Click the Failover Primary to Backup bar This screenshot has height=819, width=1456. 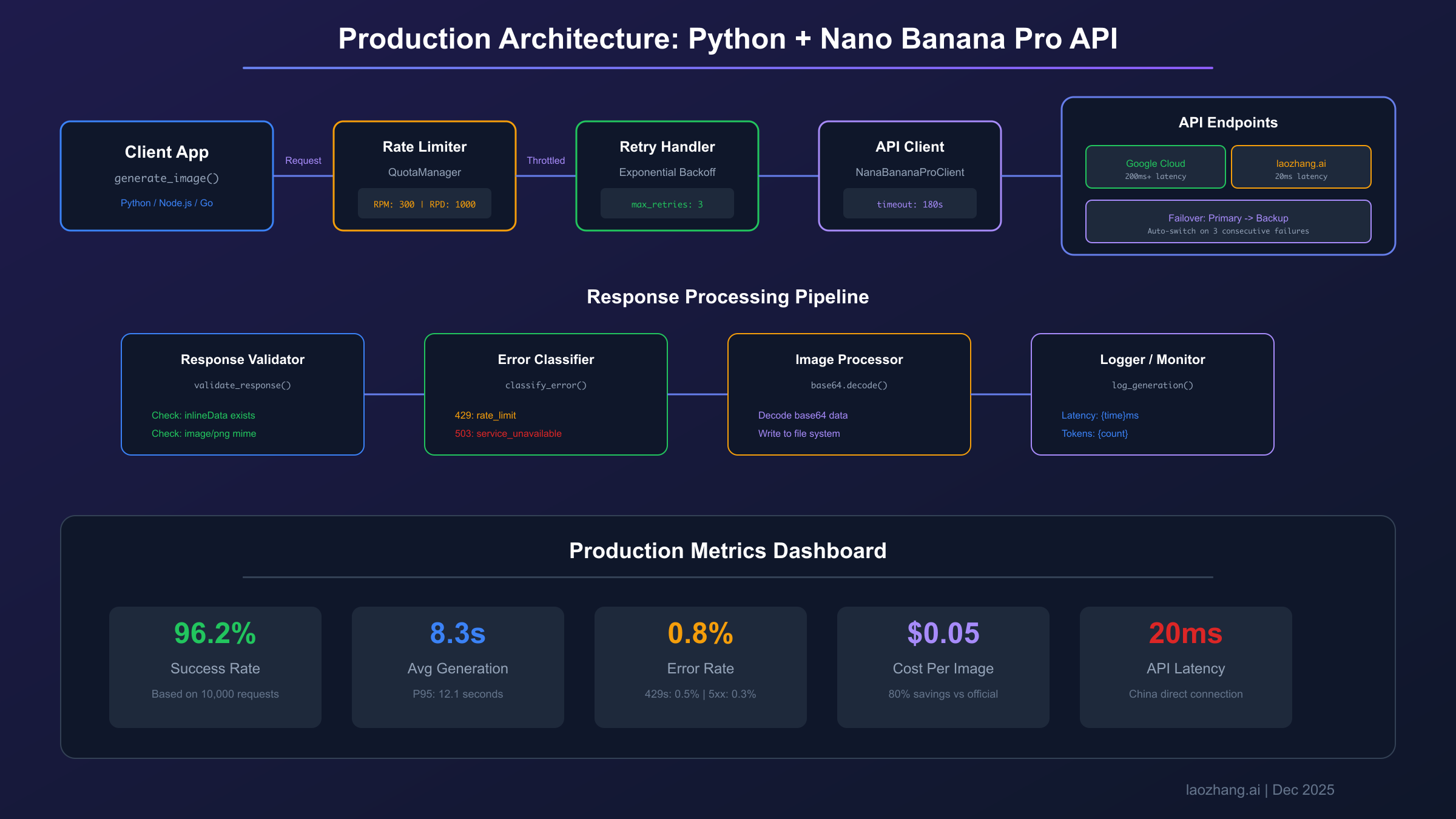pyautogui.click(x=1228, y=222)
